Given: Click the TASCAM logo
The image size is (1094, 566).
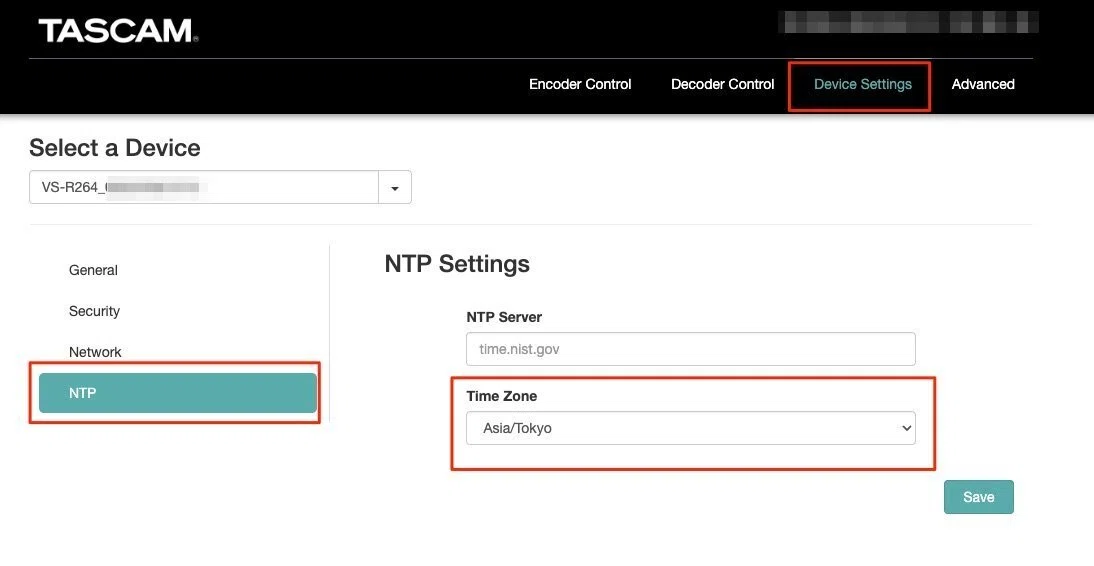Looking at the screenshot, I should point(118,31).
